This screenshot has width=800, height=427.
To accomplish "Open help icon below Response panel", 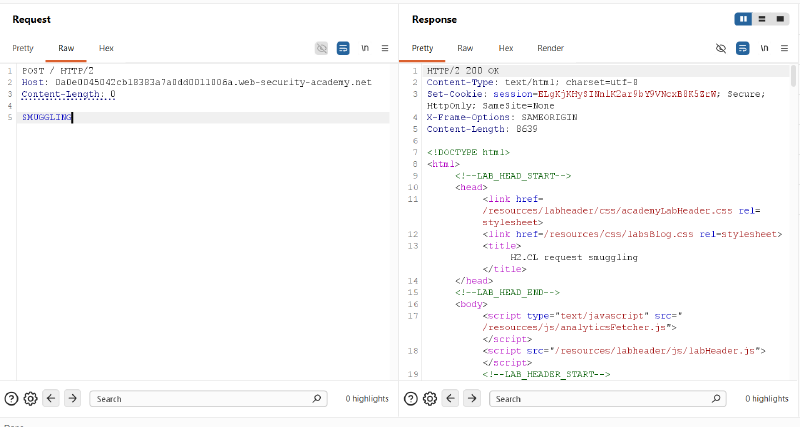I will [x=411, y=398].
